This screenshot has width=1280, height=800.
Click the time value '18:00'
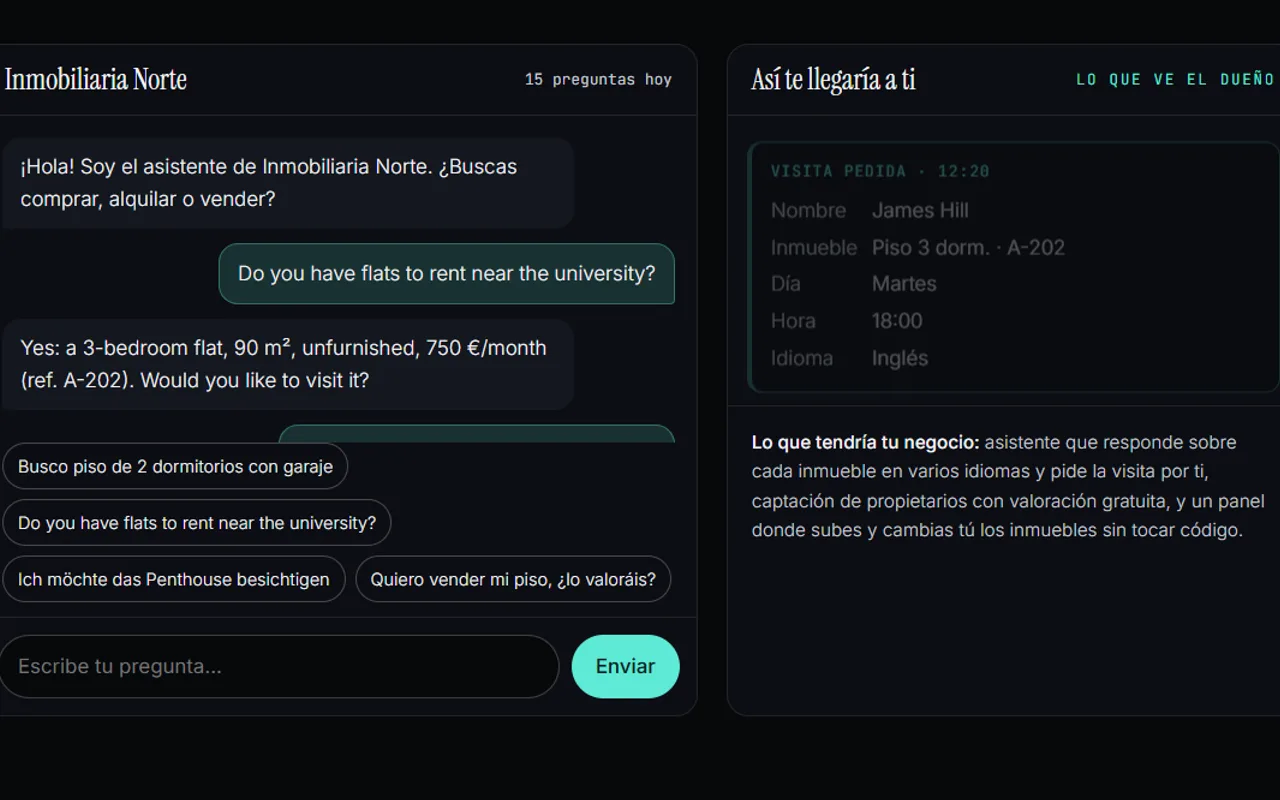897,321
